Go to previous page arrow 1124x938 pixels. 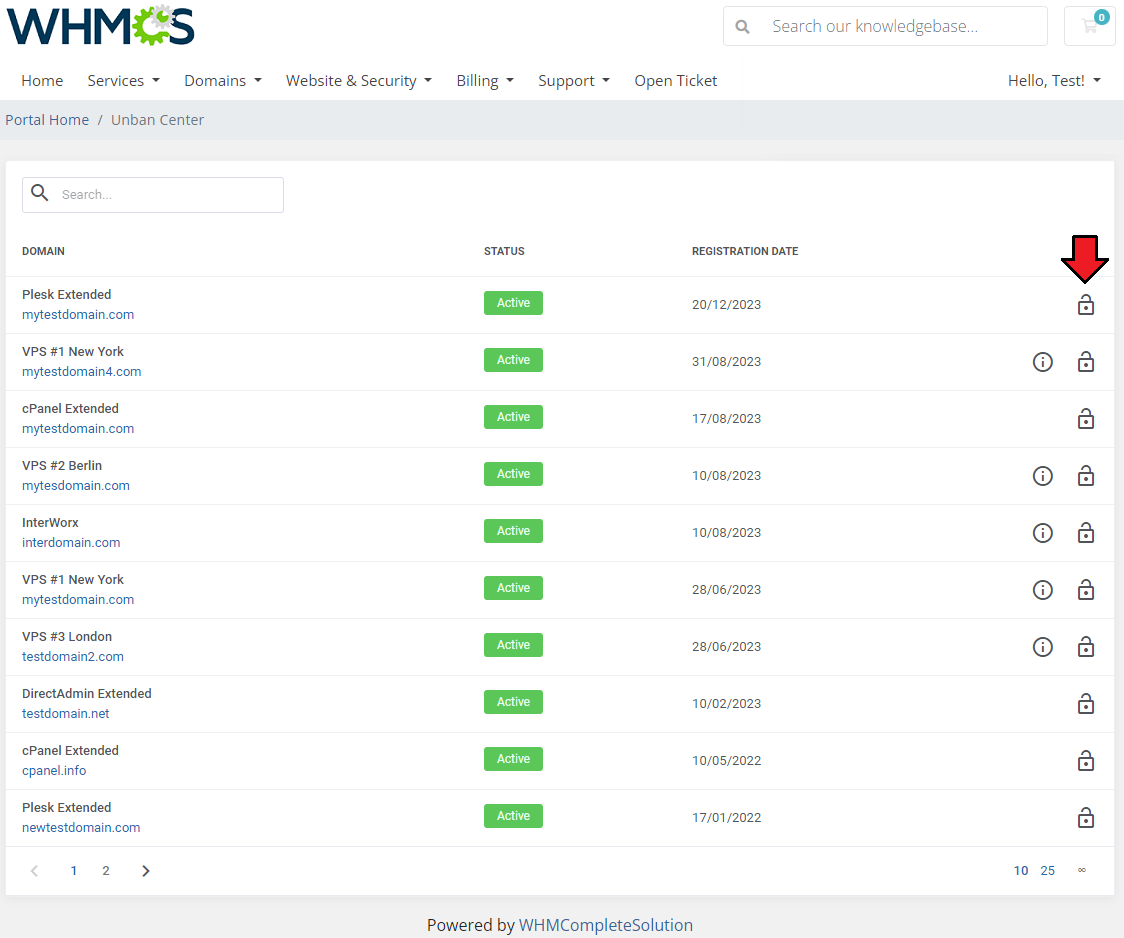pyautogui.click(x=34, y=871)
